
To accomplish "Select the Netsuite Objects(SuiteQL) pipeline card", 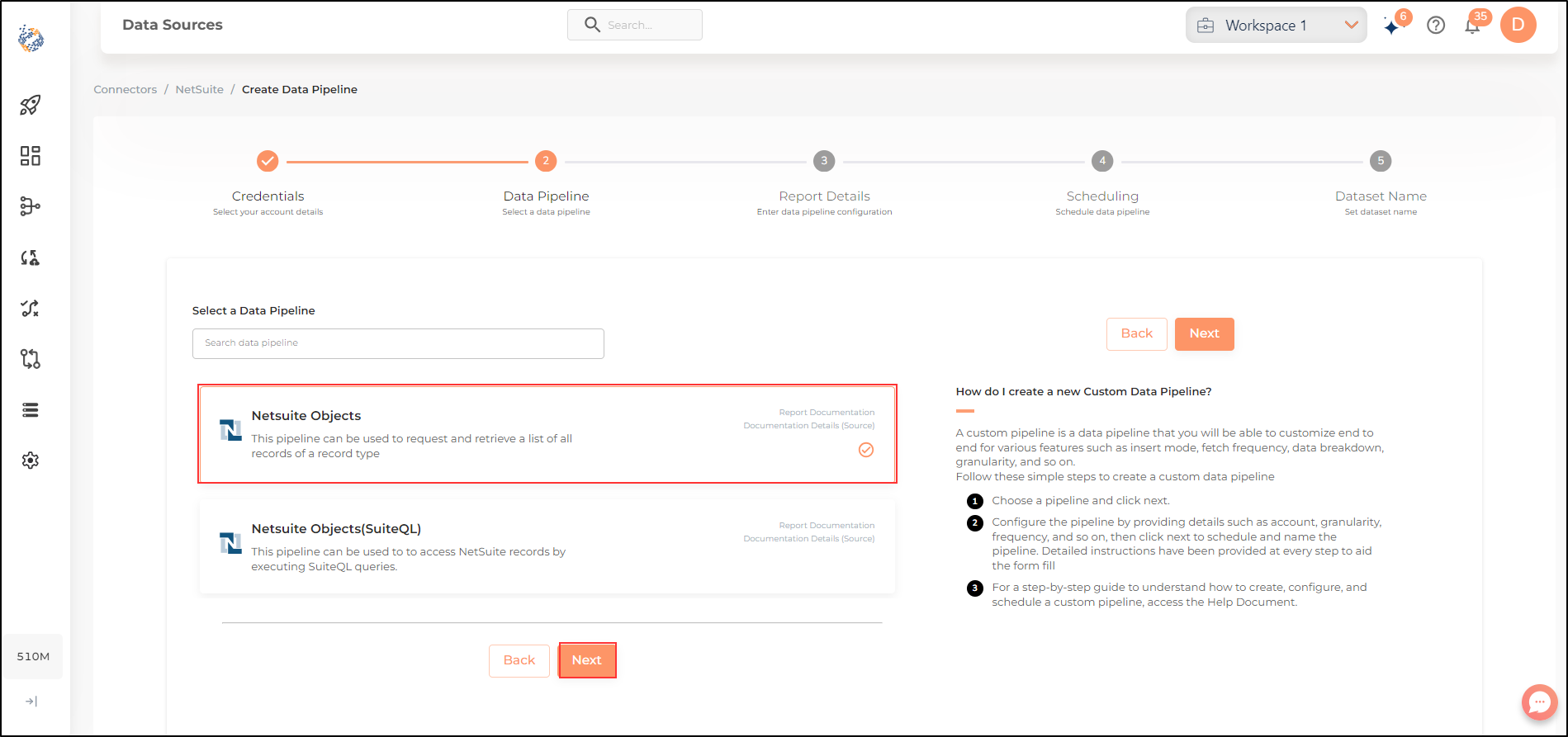I will click(x=547, y=546).
